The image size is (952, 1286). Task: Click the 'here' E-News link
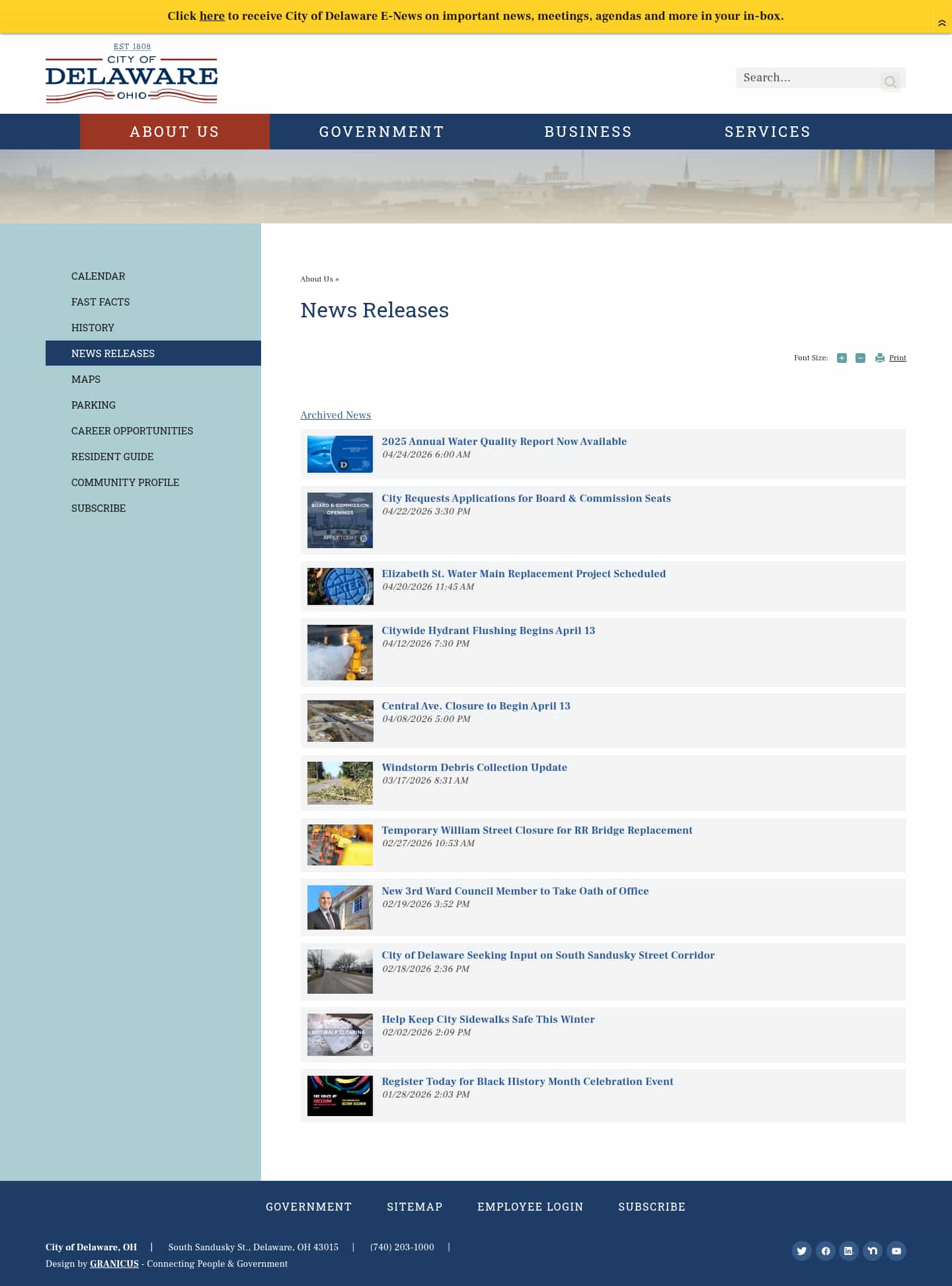coord(212,16)
